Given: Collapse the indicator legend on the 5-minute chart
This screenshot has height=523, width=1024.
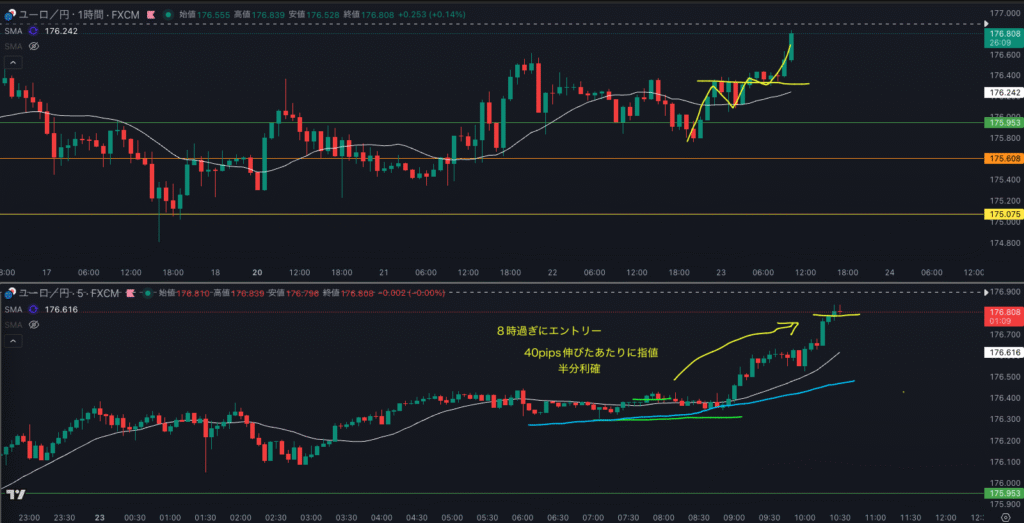Looking at the screenshot, I should [x=11, y=340].
